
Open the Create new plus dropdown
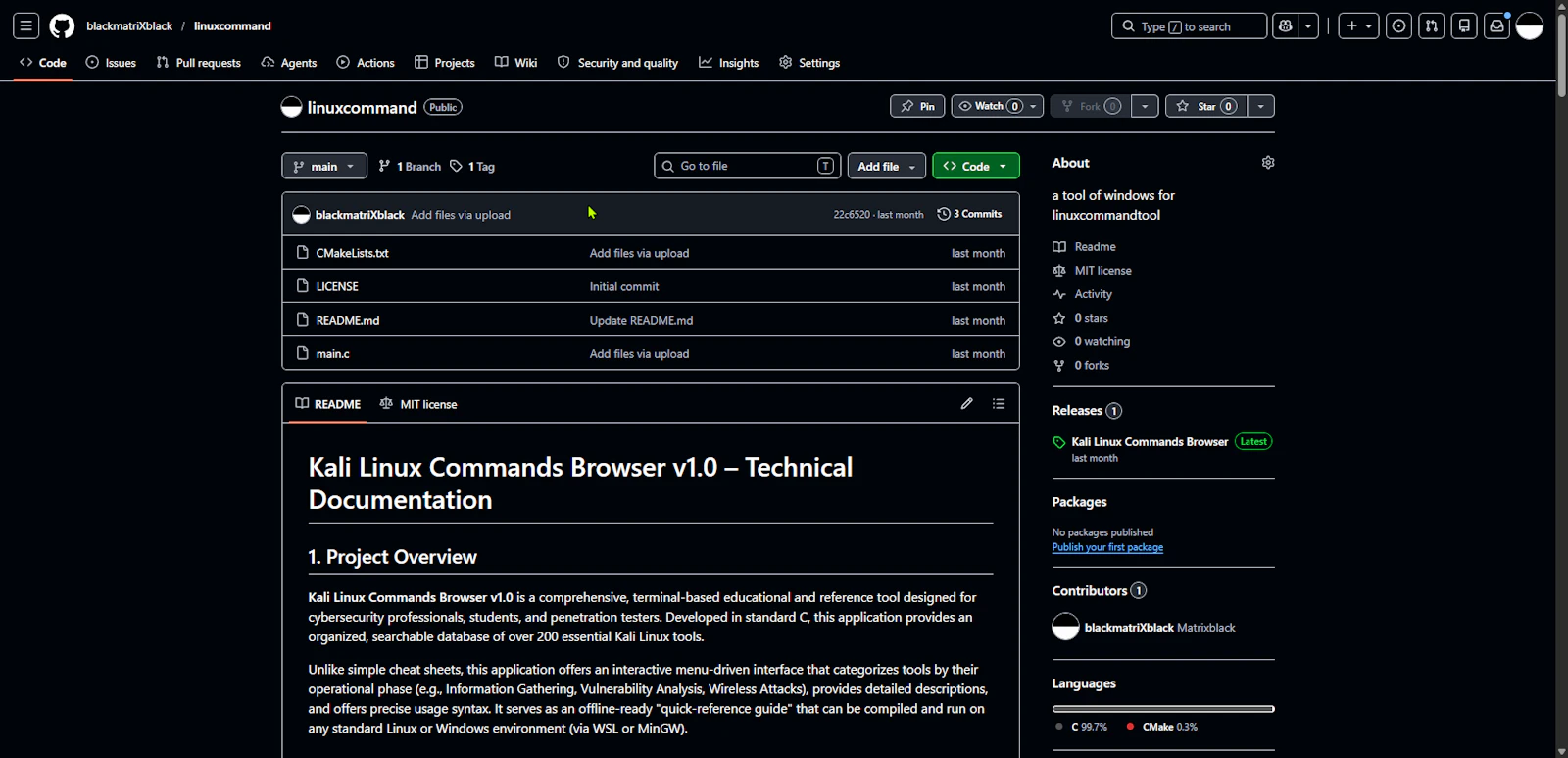click(1359, 26)
